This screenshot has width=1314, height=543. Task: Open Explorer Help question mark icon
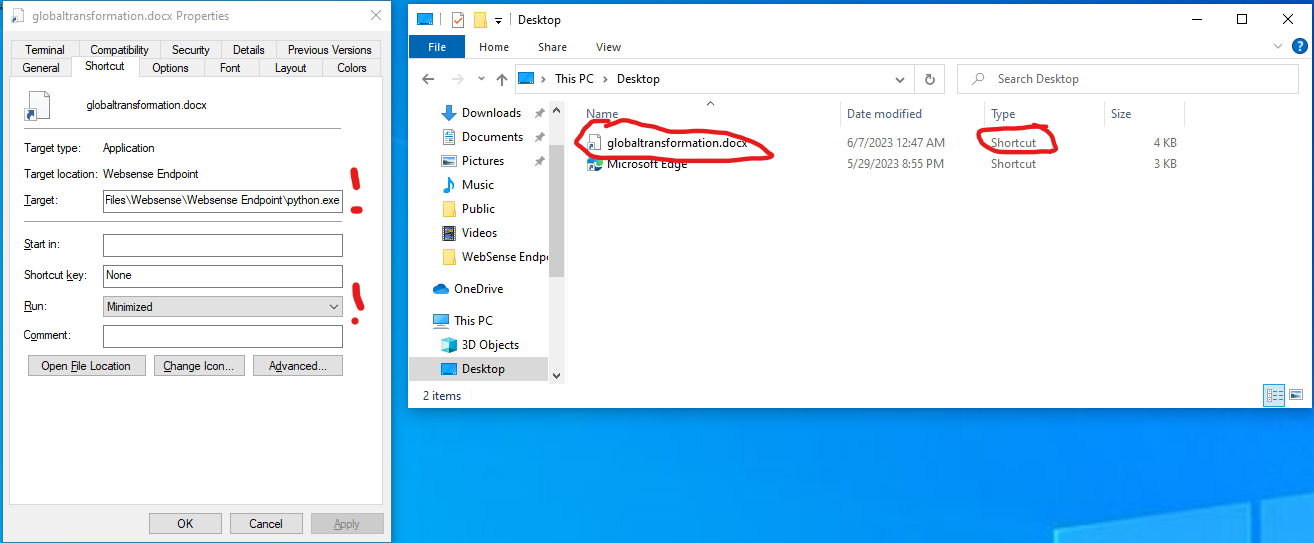[1298, 47]
